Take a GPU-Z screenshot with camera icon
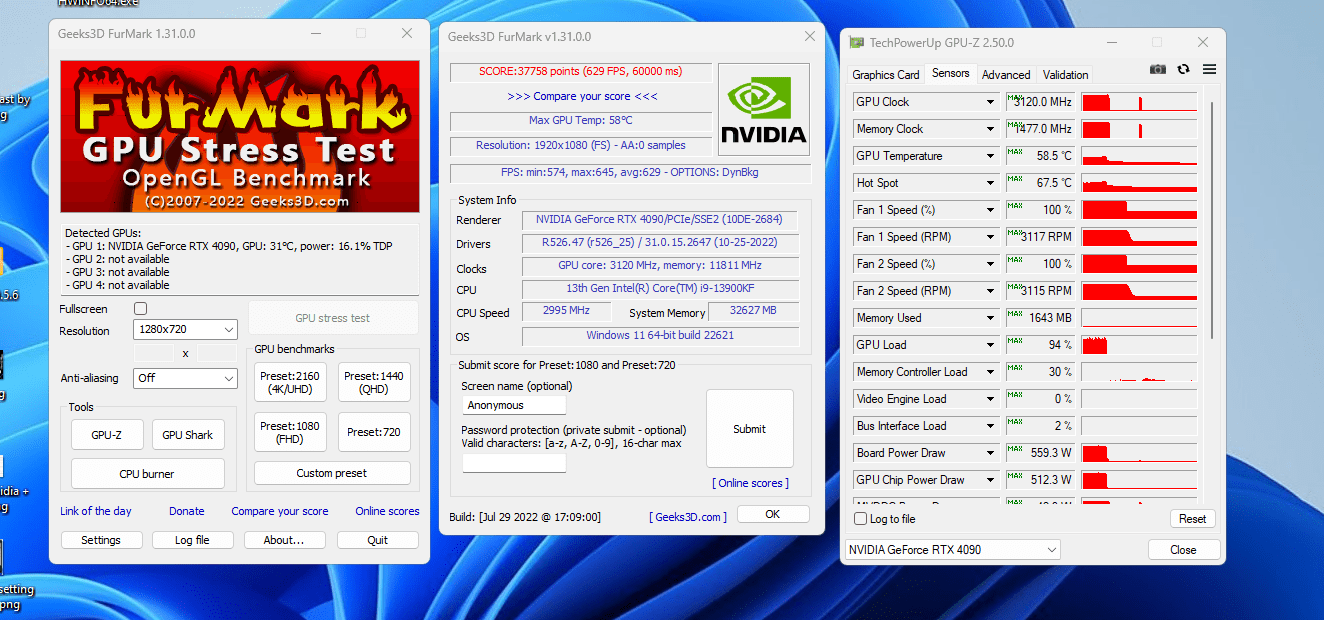 (x=1158, y=69)
